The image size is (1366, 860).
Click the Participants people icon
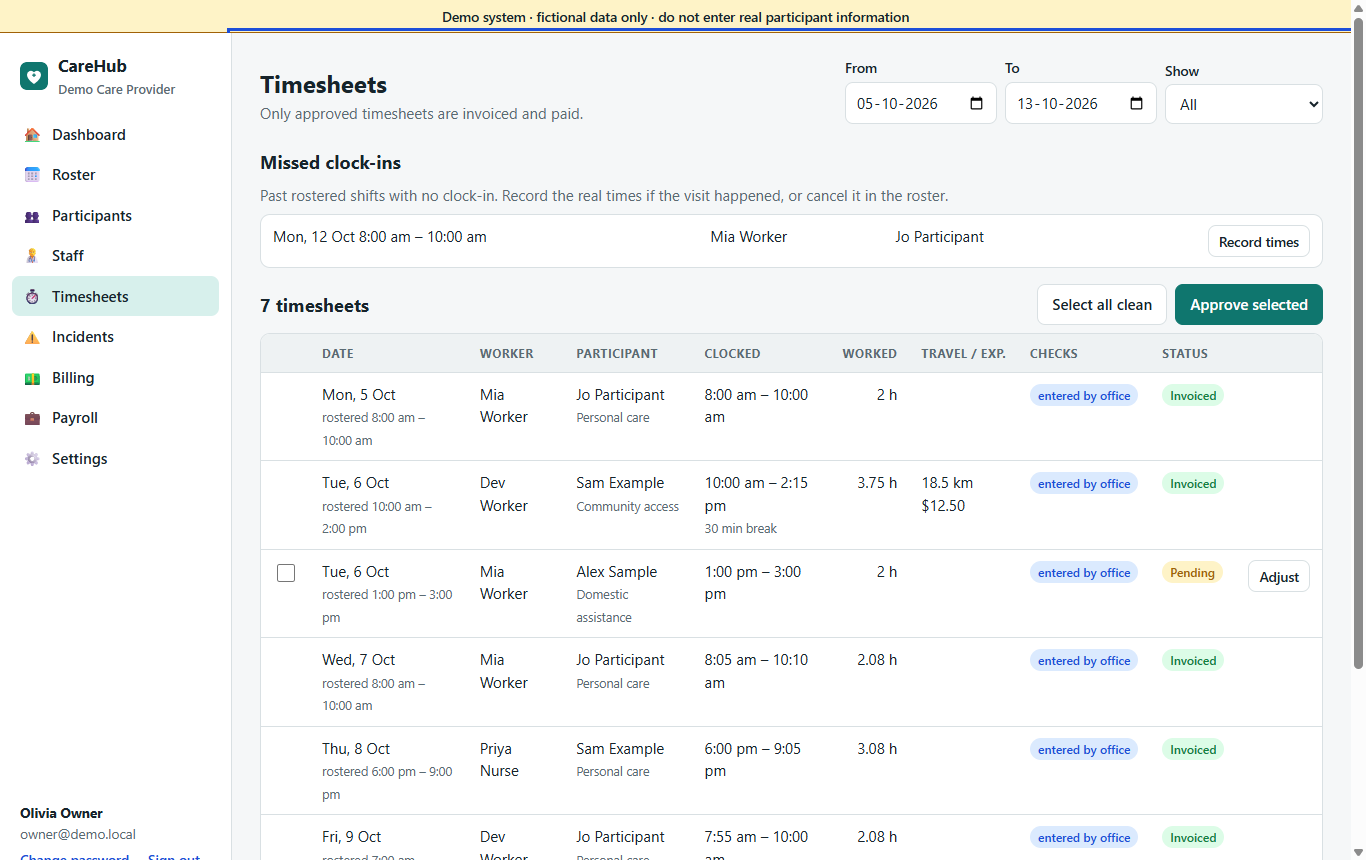click(x=32, y=216)
